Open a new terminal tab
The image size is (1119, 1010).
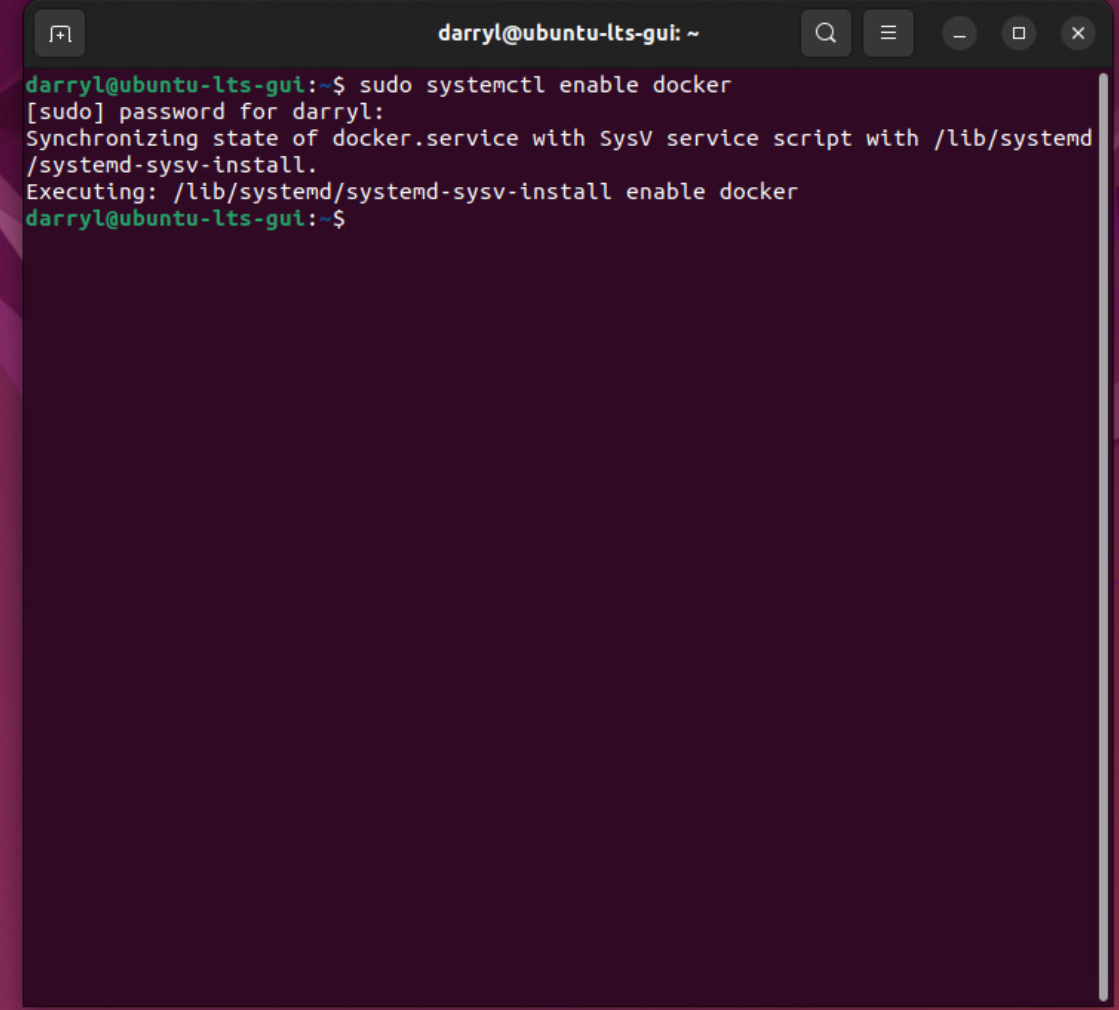(x=60, y=34)
